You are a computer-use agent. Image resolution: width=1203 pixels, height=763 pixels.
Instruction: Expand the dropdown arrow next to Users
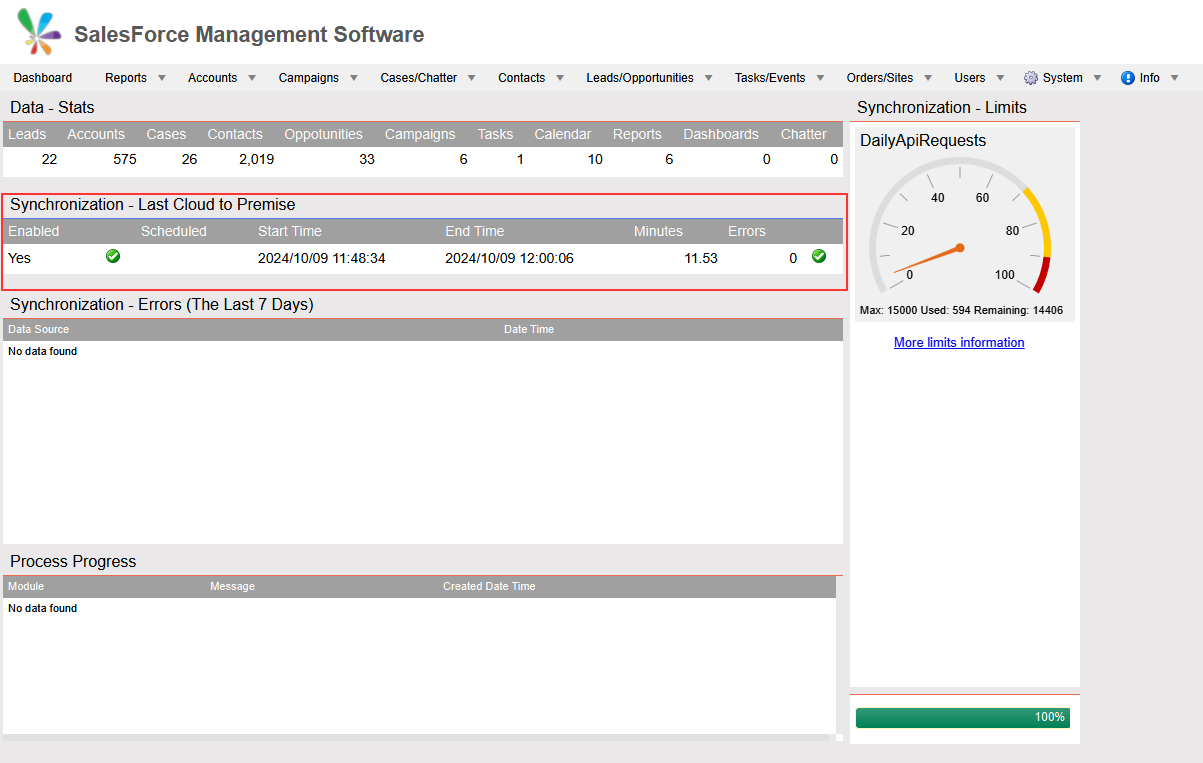1001,78
